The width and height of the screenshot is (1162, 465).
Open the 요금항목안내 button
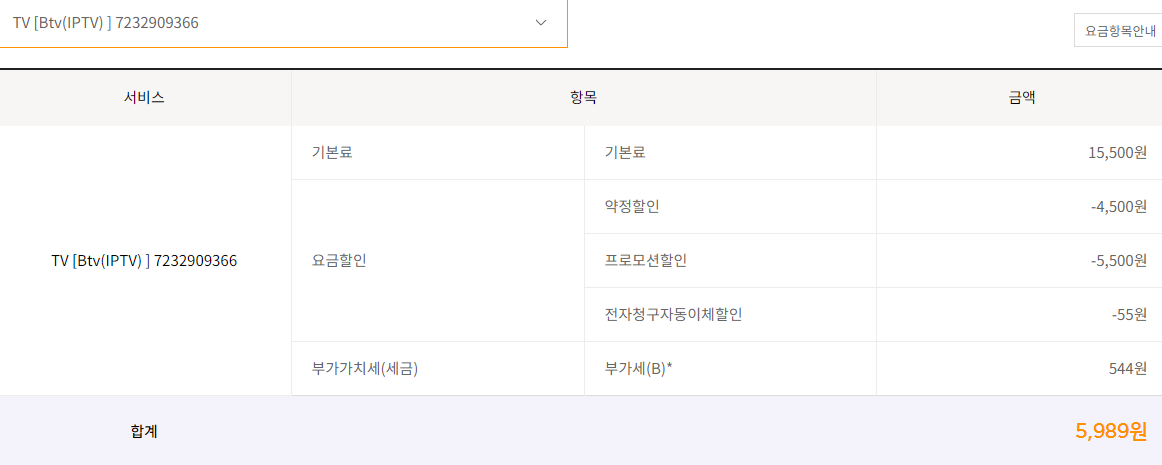point(1118,30)
